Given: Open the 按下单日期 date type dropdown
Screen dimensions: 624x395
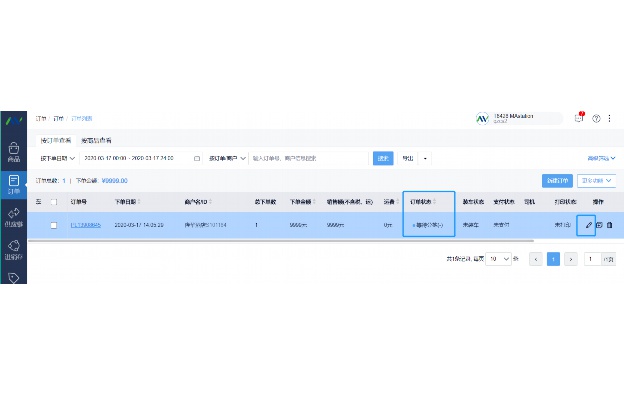Looking at the screenshot, I should point(58,158).
